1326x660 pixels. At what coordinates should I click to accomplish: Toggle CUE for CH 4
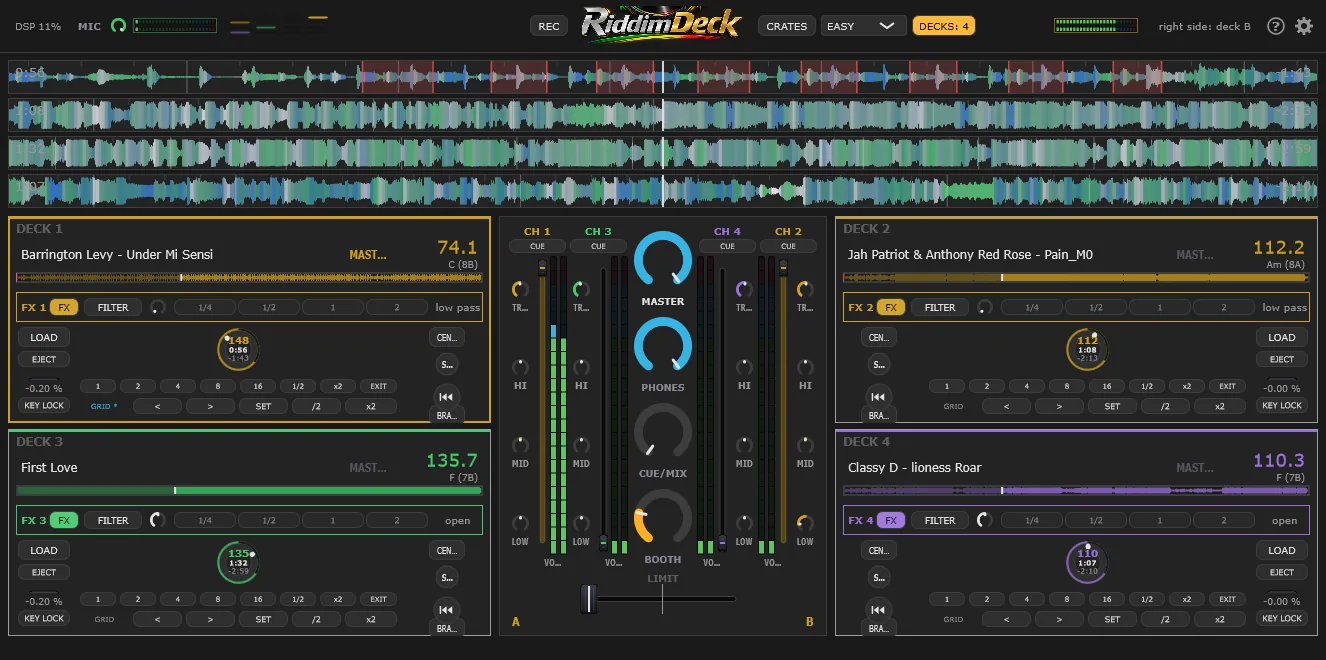click(x=727, y=246)
